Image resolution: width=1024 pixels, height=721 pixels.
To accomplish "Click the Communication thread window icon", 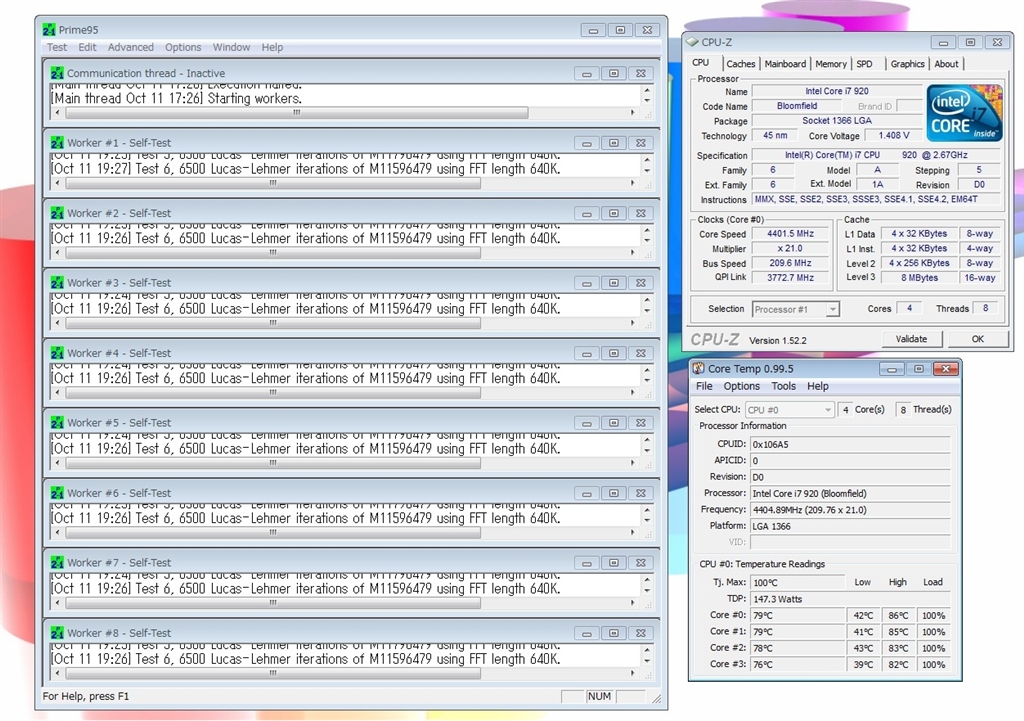I will click(57, 73).
